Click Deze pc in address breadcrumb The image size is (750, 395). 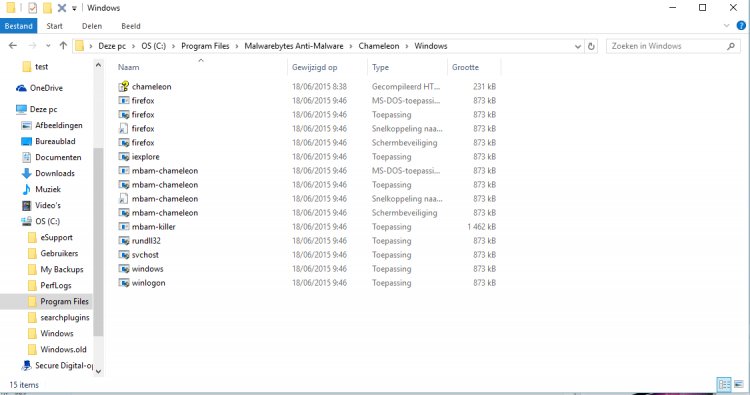point(112,46)
